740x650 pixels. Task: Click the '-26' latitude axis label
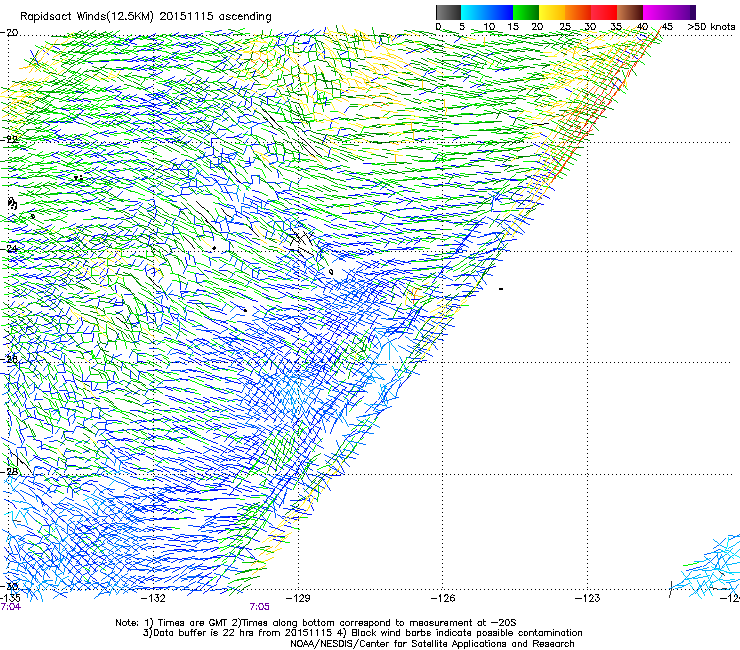point(9,359)
